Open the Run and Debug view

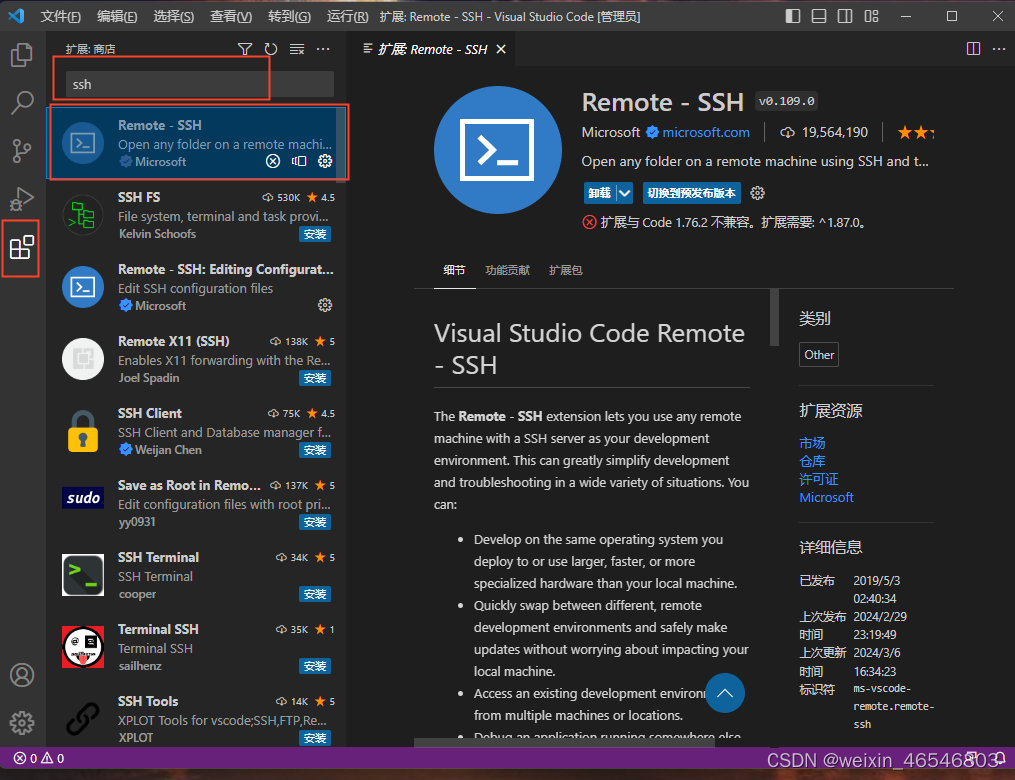tap(21, 199)
